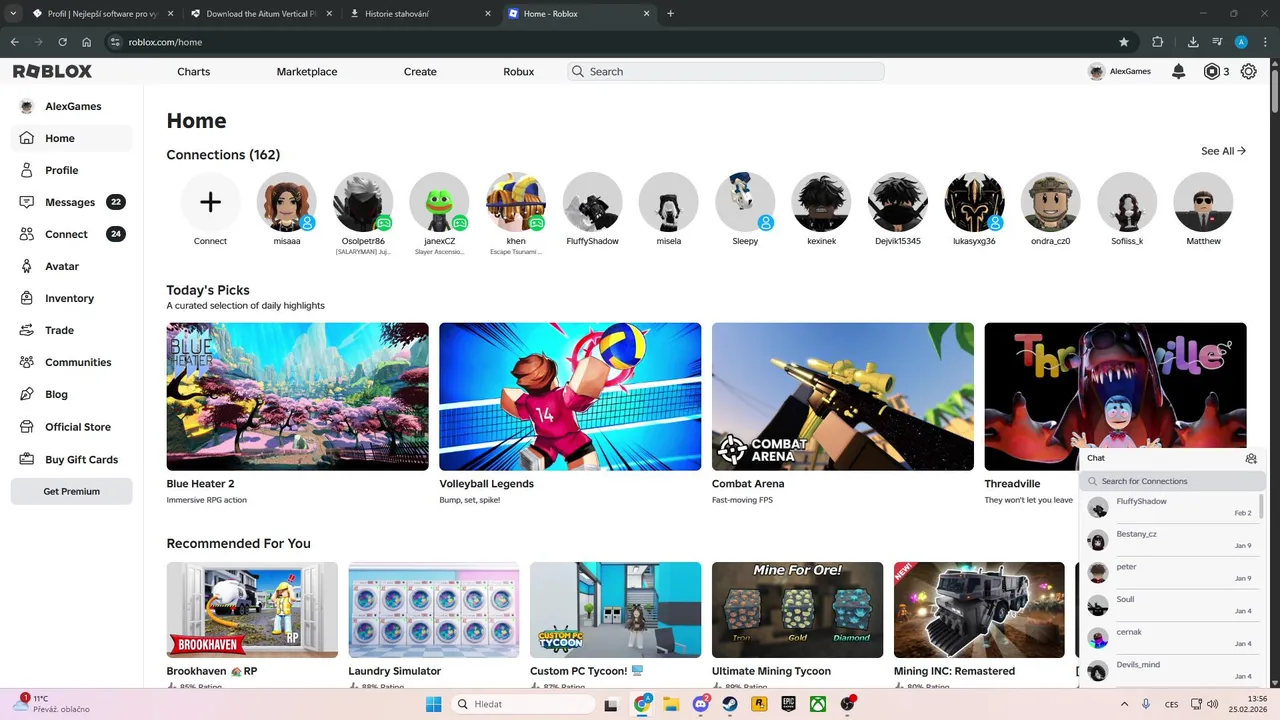Open misaaa's connection avatar

coord(287,202)
